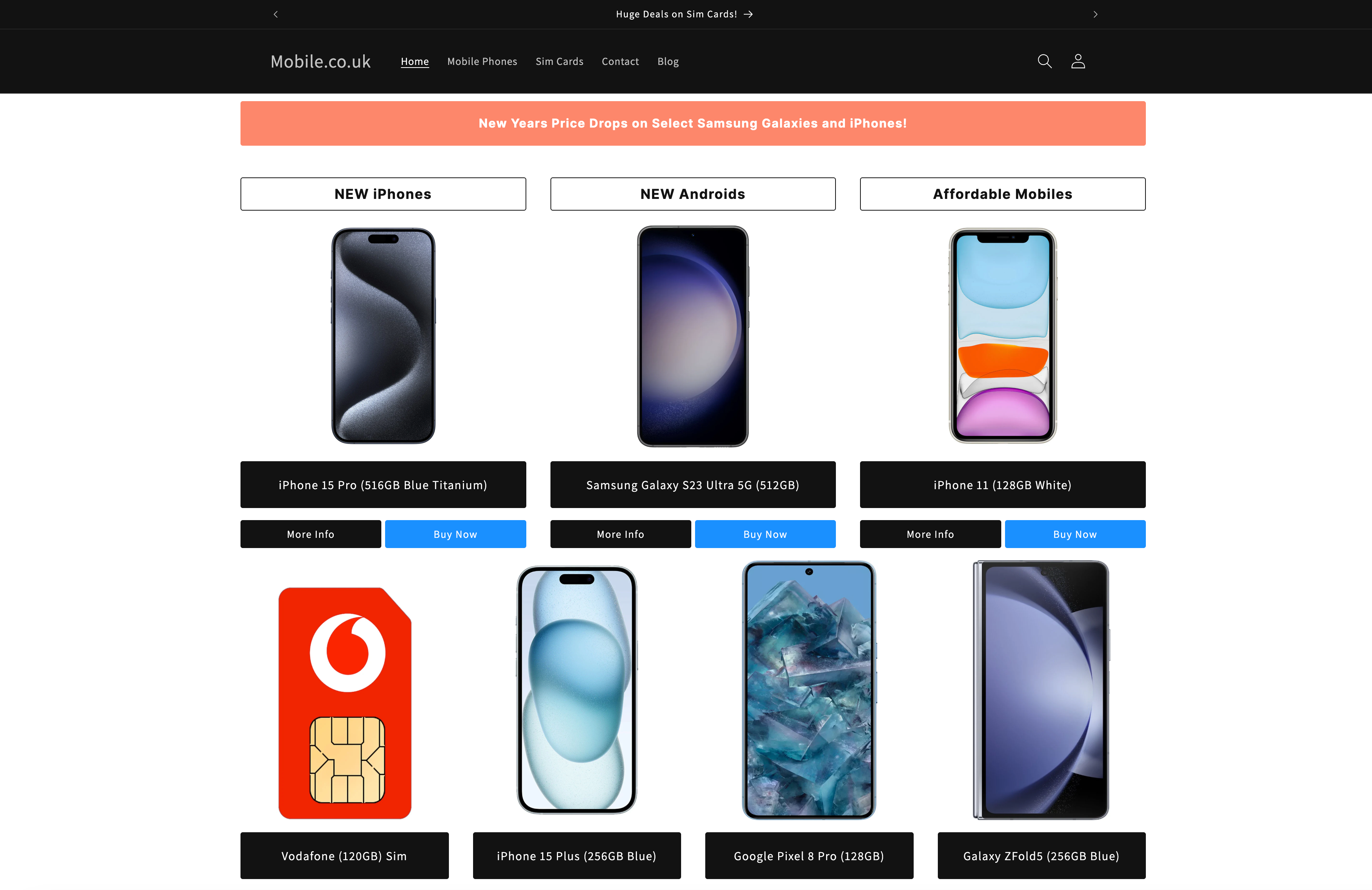Open the Huge Deals on Sim Cards announcement
The width and height of the screenshot is (1372, 890).
(684, 14)
